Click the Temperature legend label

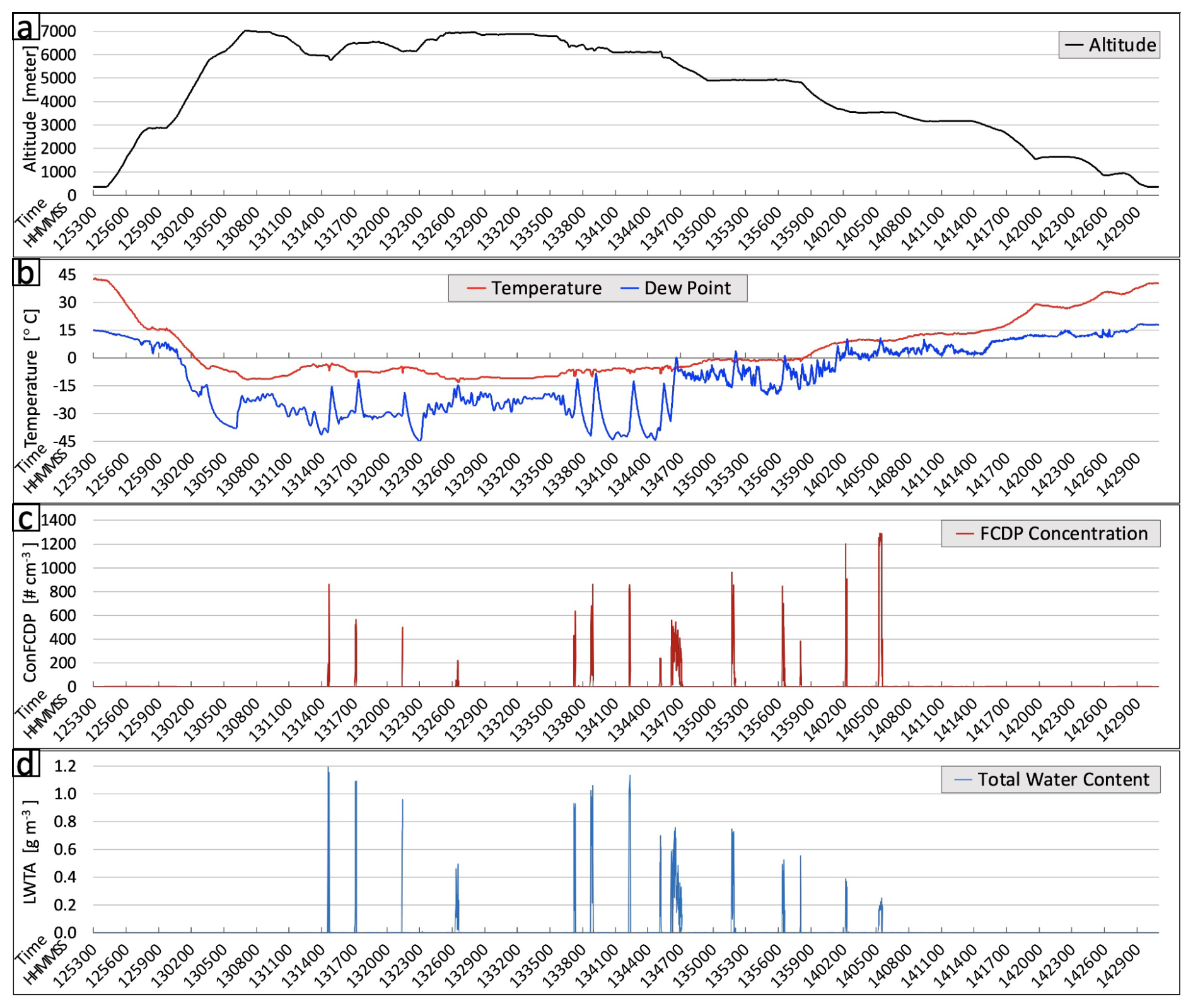pos(546,288)
